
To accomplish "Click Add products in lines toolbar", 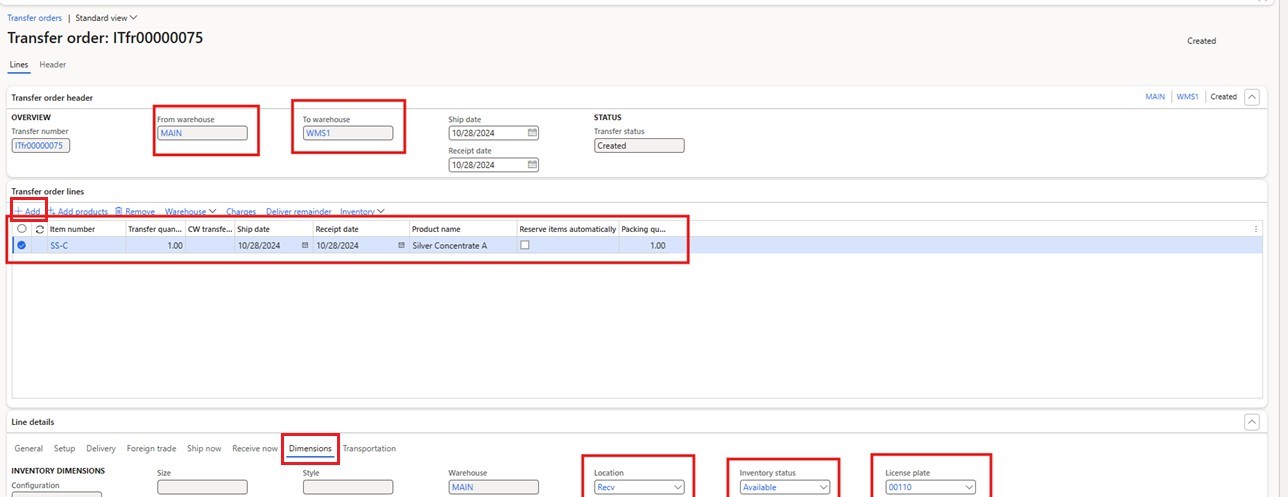I will pos(78,212).
